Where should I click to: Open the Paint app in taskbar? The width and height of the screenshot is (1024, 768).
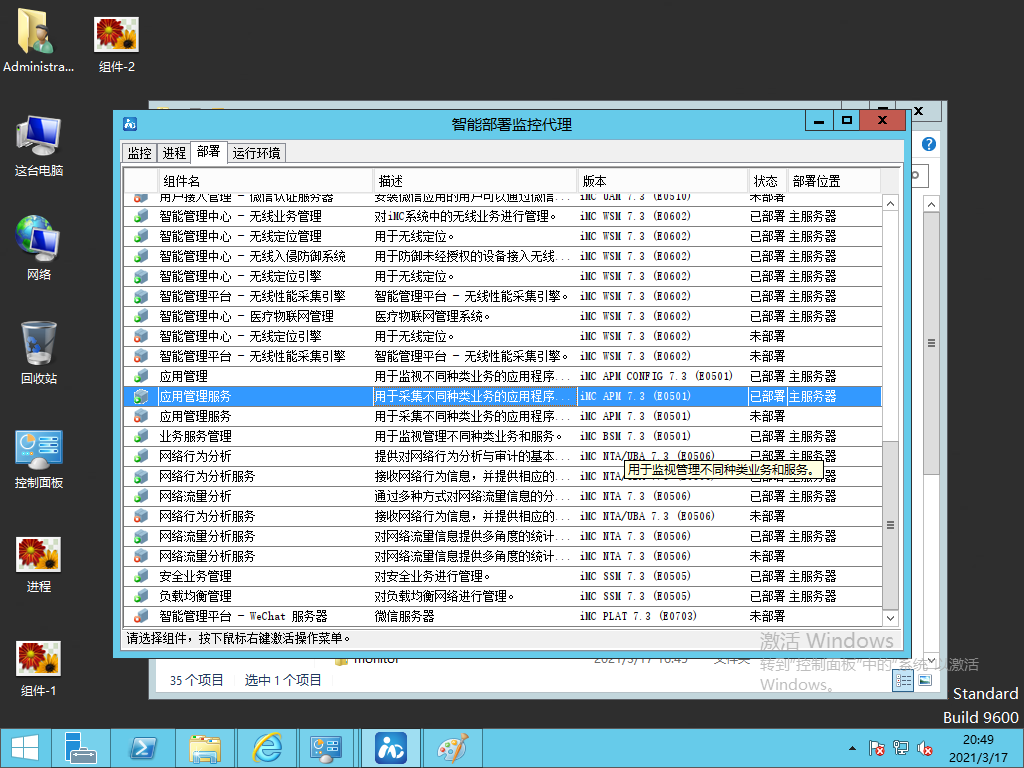[x=453, y=748]
